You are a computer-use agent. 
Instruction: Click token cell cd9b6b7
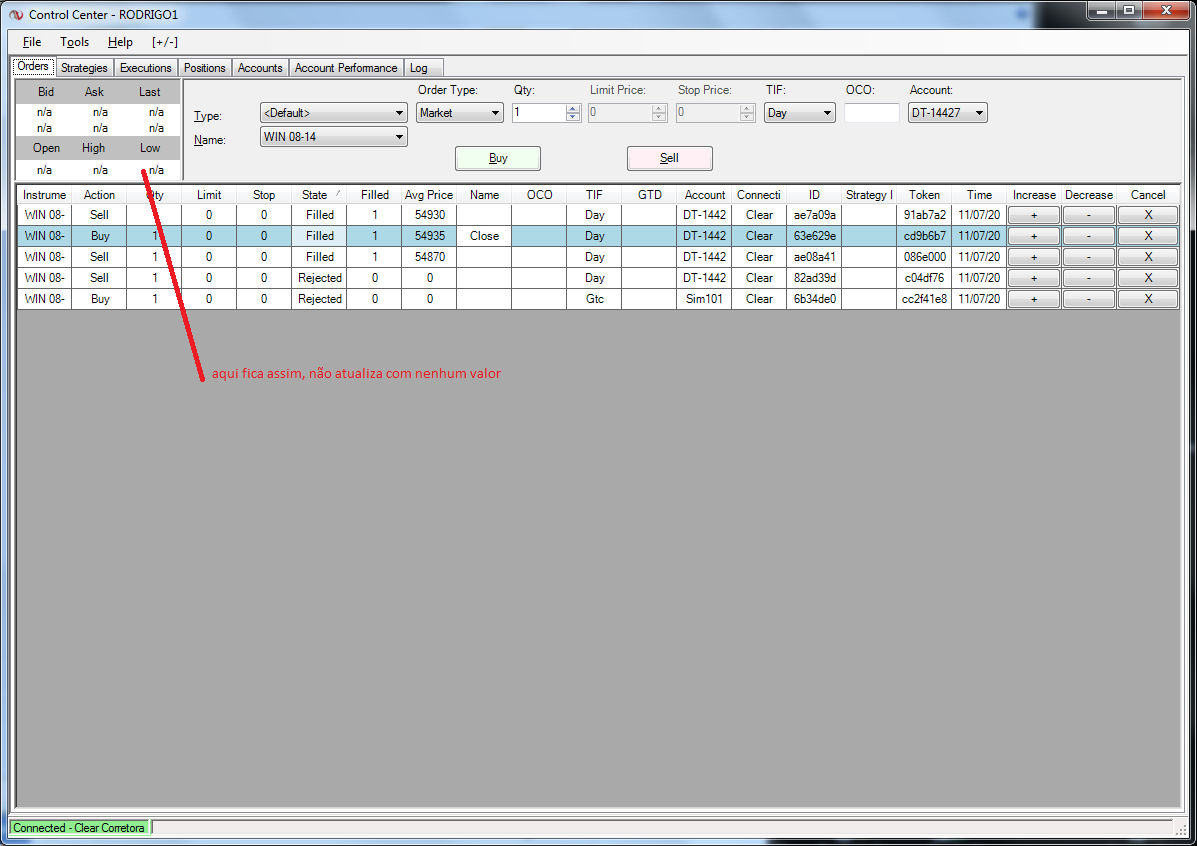click(x=924, y=236)
